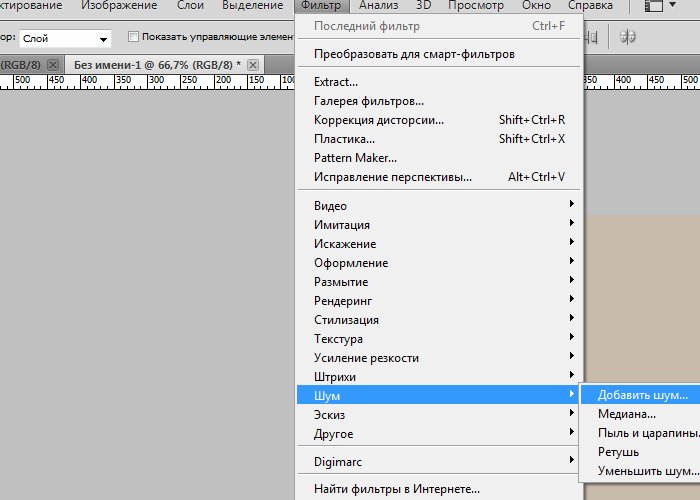Switch to the Без имени-1 document tab

pos(157,65)
